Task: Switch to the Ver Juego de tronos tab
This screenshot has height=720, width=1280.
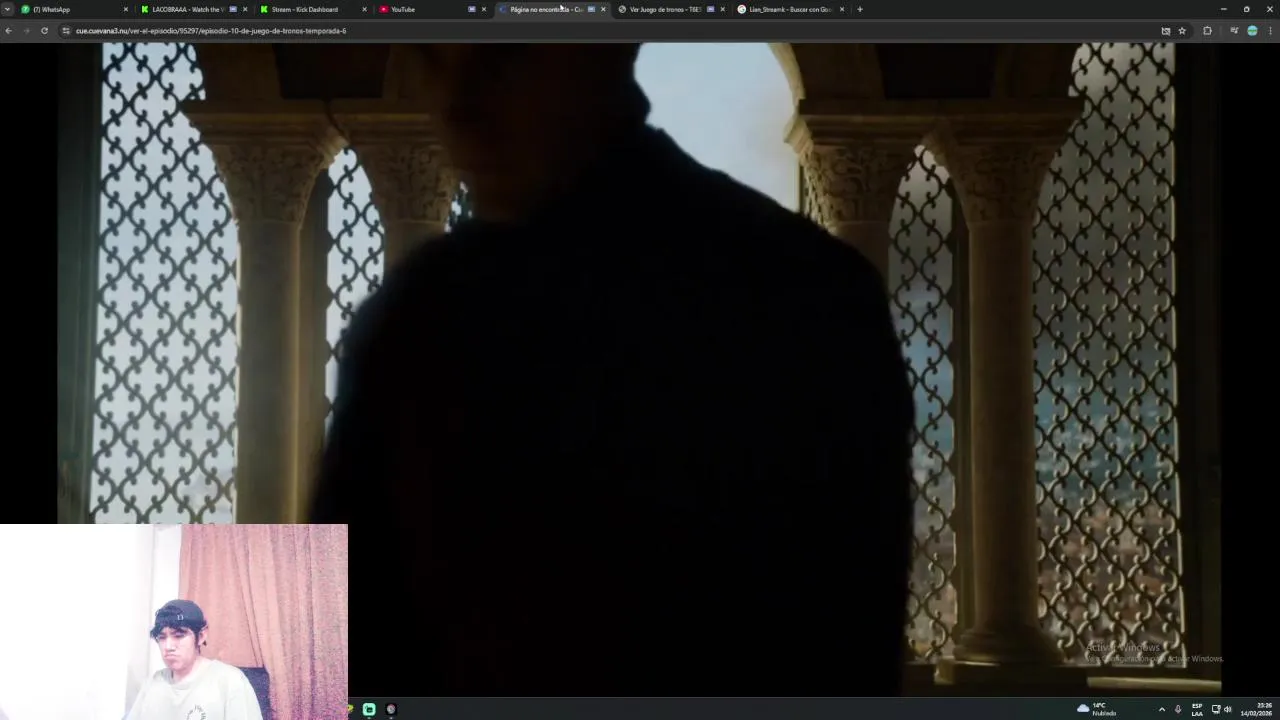Action: pyautogui.click(x=671, y=9)
